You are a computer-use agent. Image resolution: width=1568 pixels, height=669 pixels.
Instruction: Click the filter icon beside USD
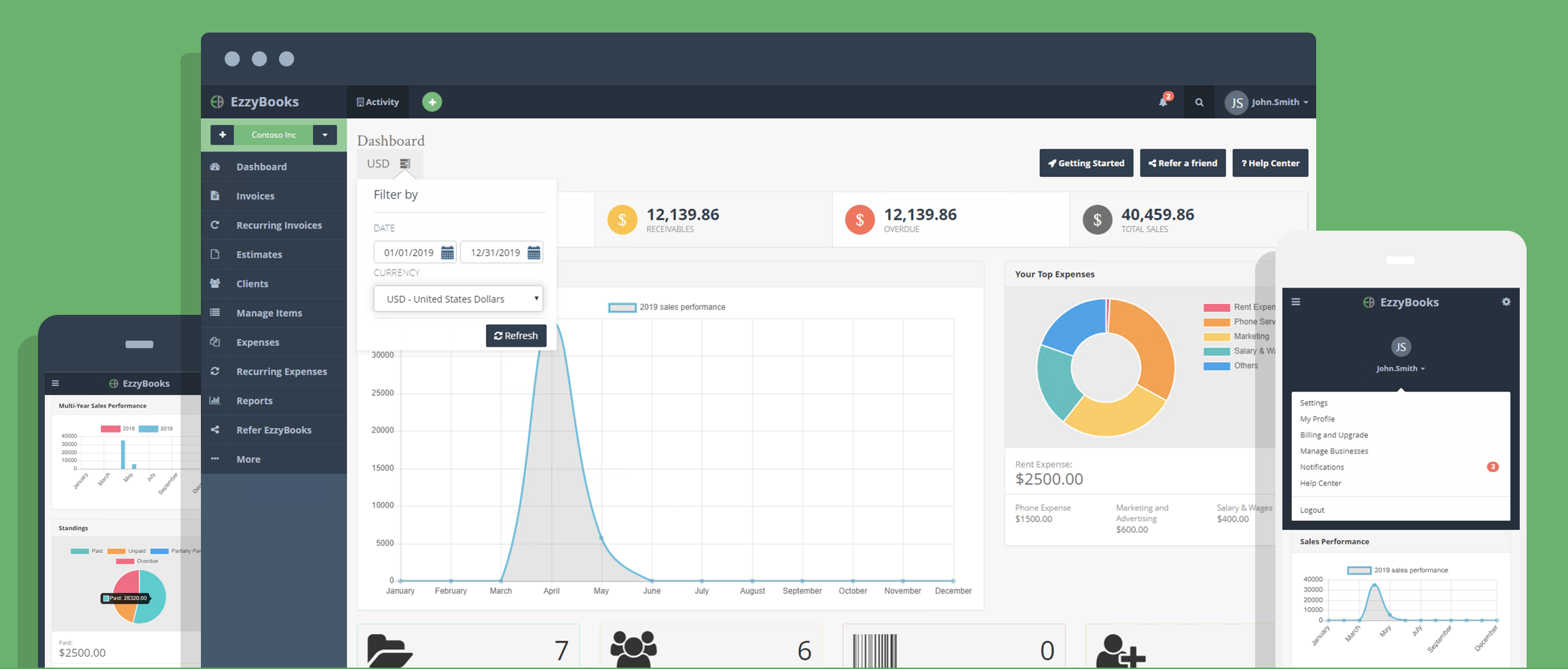[405, 164]
